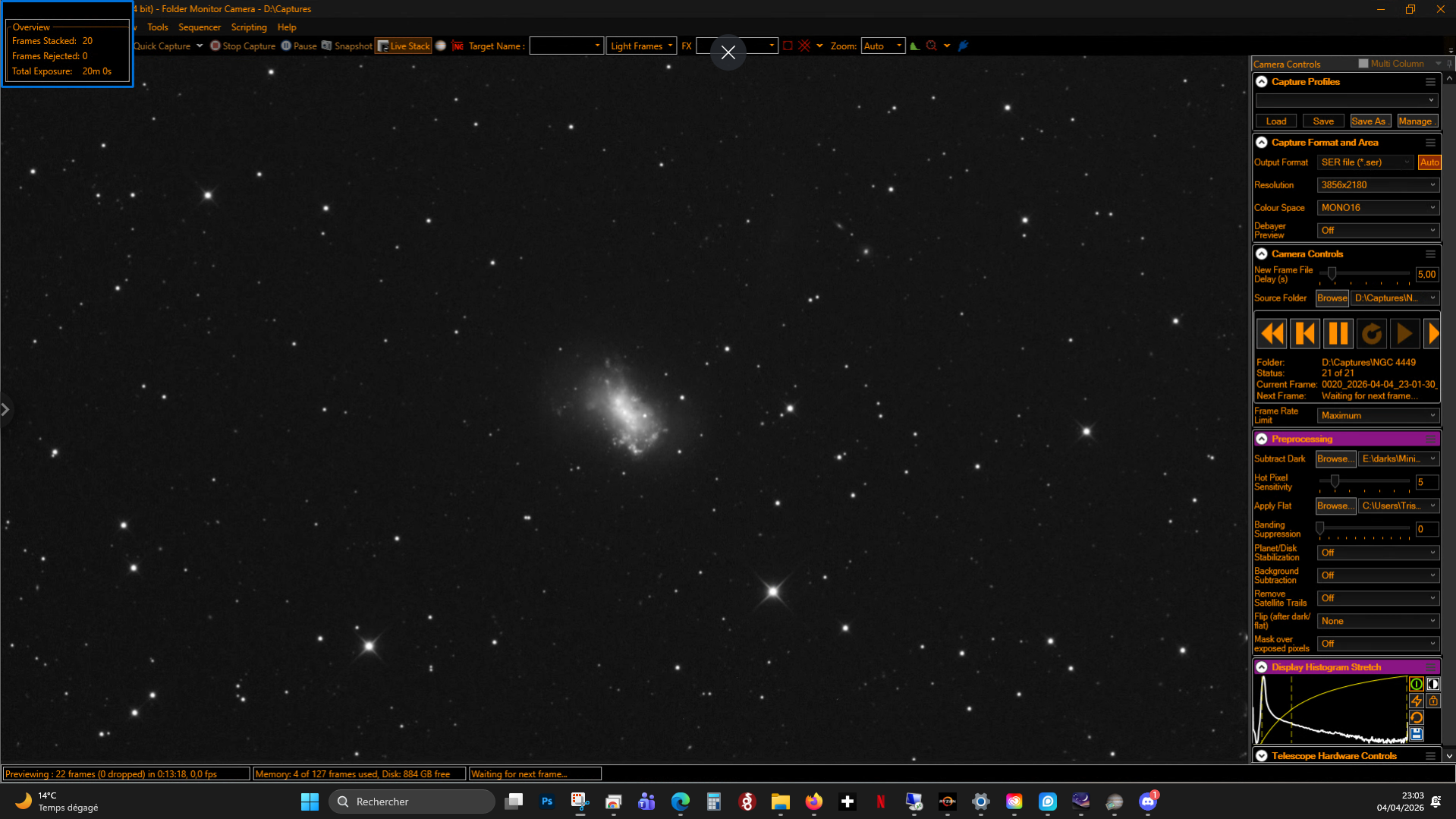Image resolution: width=1456 pixels, height=819 pixels.
Task: Reset the histogram stretch with the circular arrow
Action: [x=1416, y=717]
